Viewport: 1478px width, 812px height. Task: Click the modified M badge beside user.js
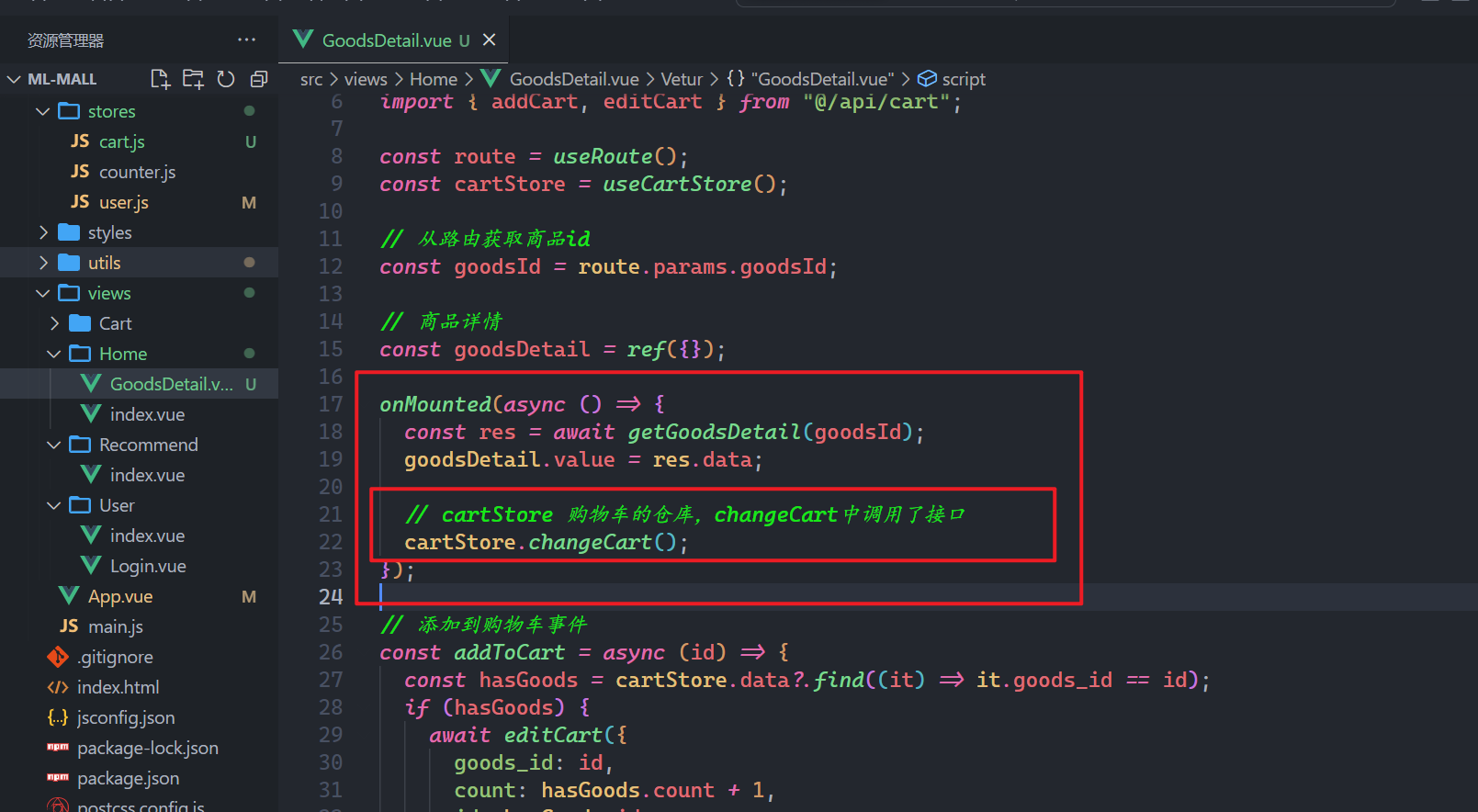click(x=249, y=202)
